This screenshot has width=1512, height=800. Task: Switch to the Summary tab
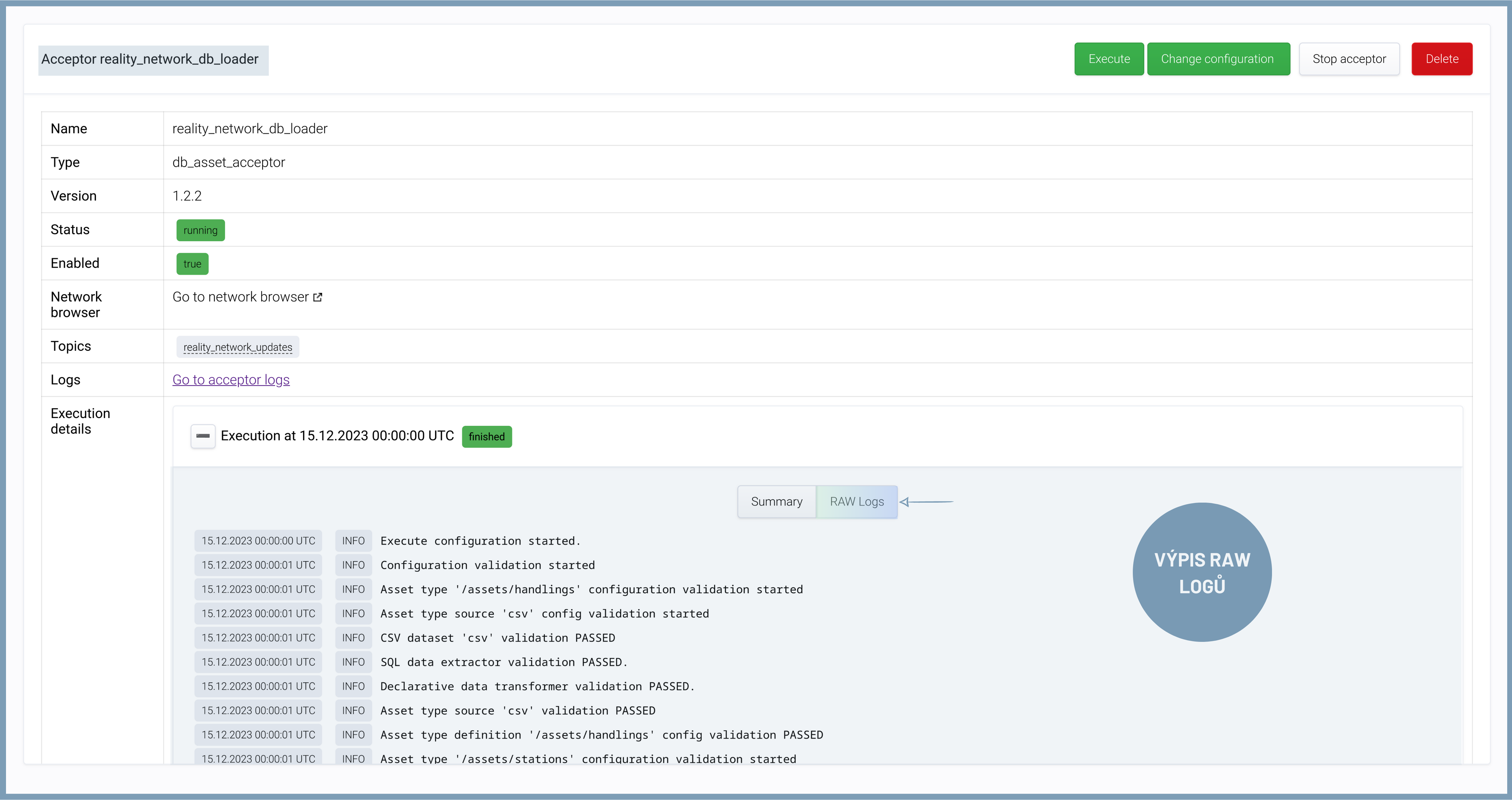(776, 502)
